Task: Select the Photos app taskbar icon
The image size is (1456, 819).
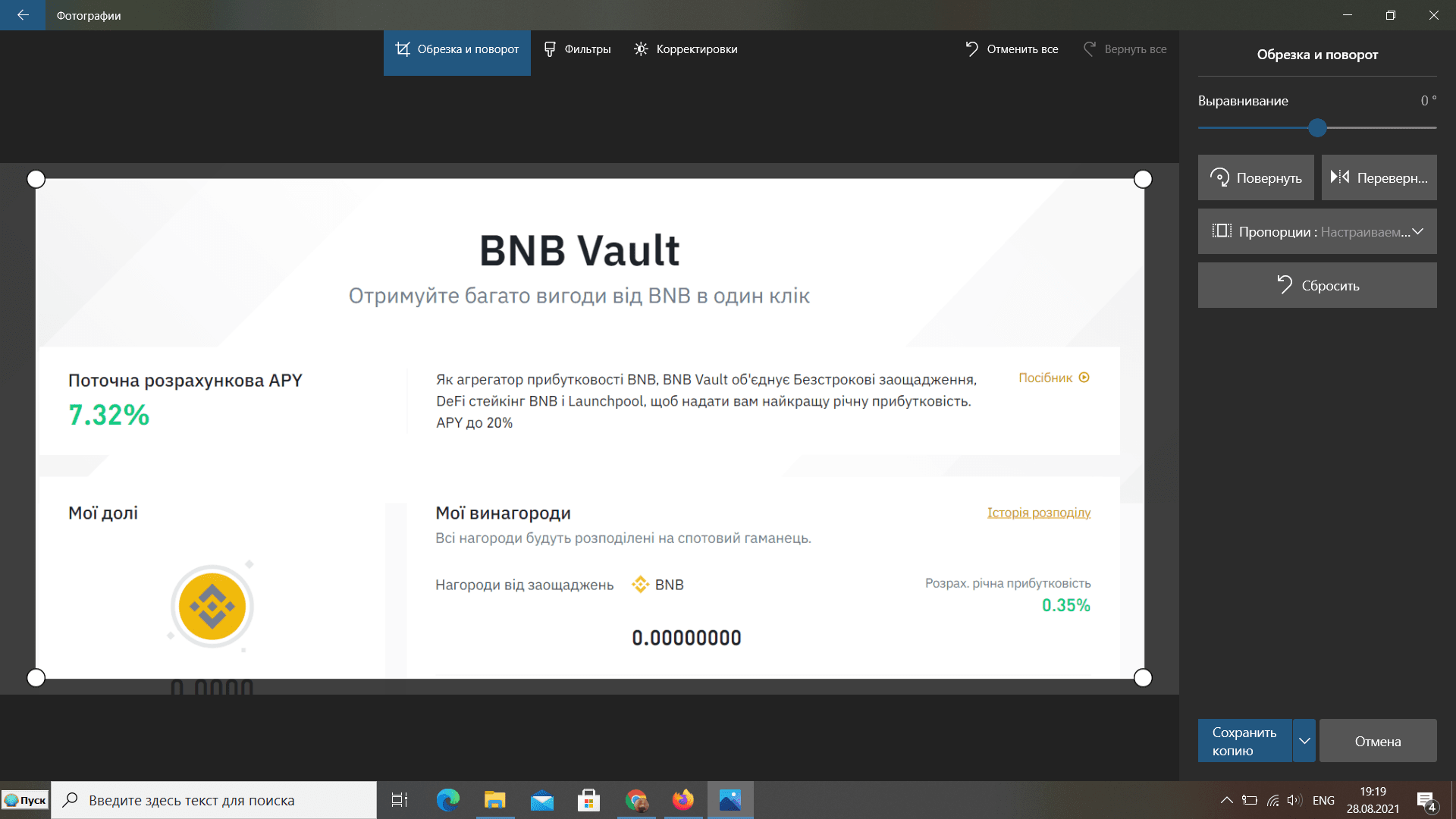Action: coord(730,800)
